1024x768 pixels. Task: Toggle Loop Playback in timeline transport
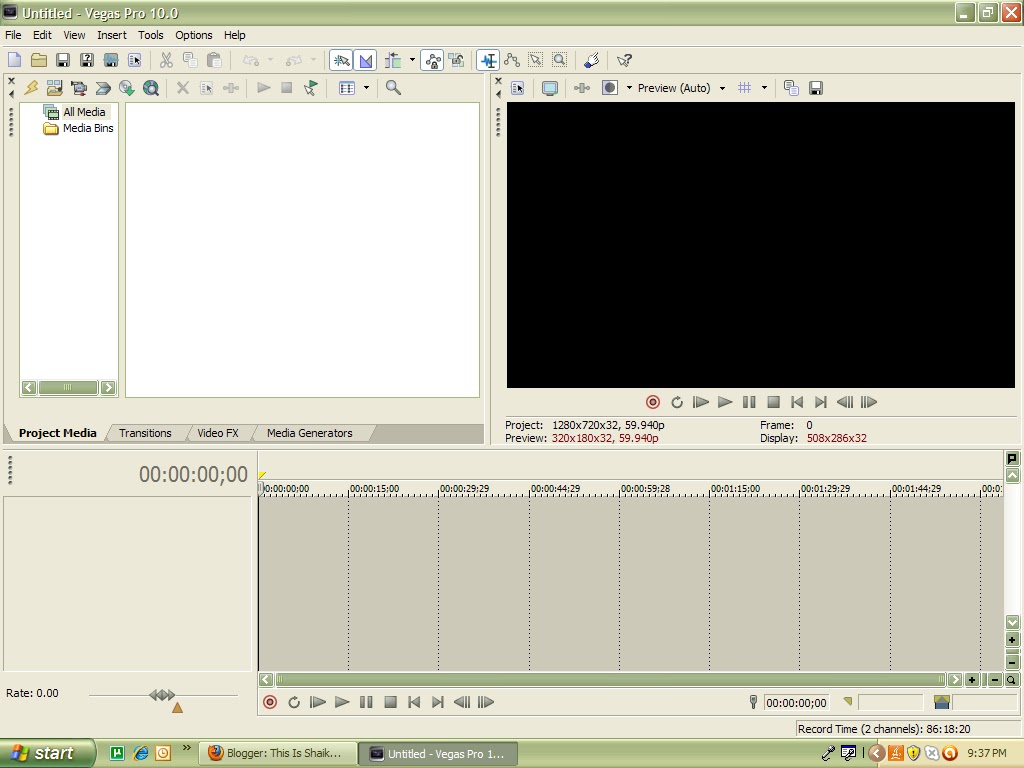[x=294, y=703]
